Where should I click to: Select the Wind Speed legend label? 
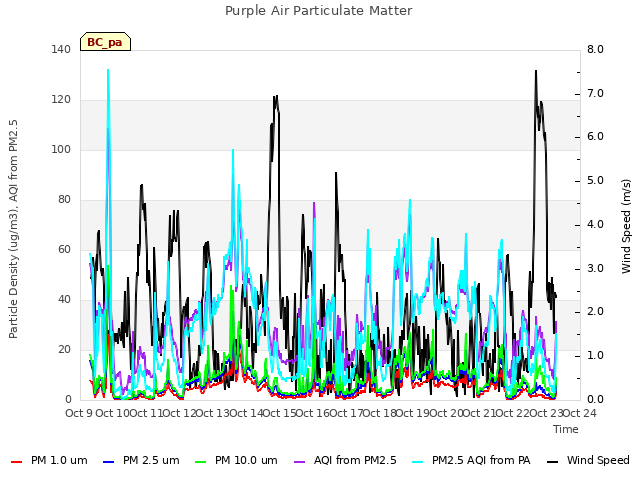[x=598, y=460]
